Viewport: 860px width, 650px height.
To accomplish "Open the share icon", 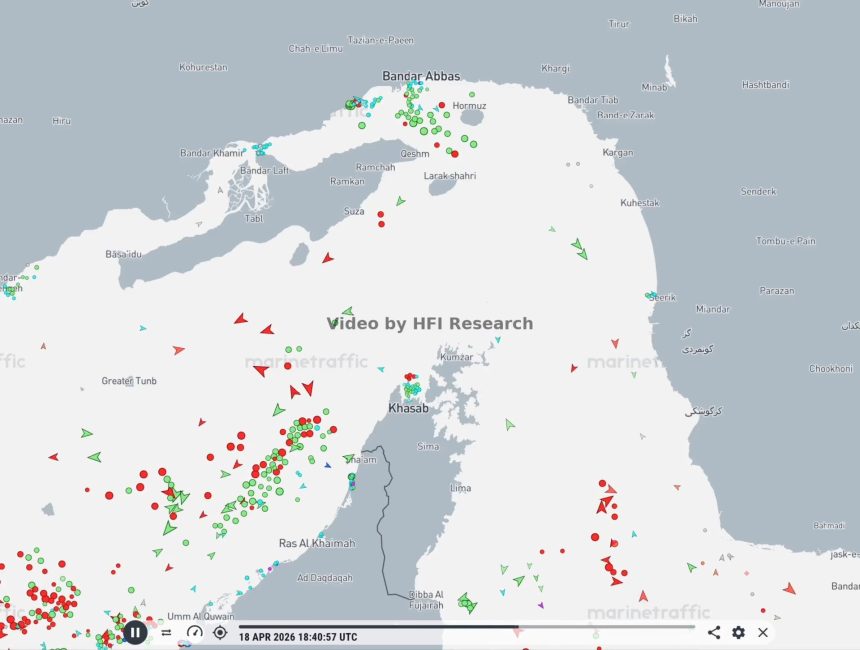I will pos(714,632).
